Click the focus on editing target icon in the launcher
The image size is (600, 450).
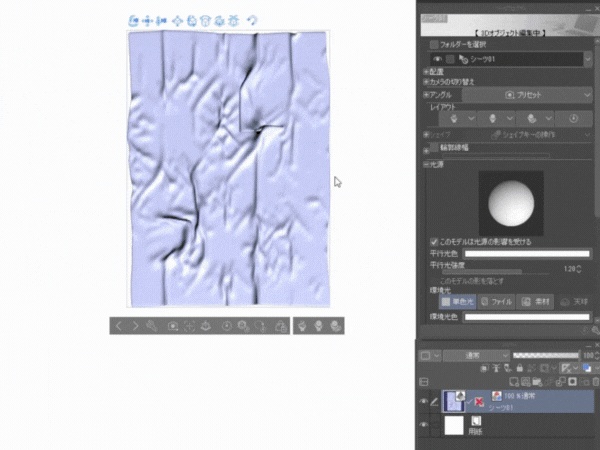(189, 326)
